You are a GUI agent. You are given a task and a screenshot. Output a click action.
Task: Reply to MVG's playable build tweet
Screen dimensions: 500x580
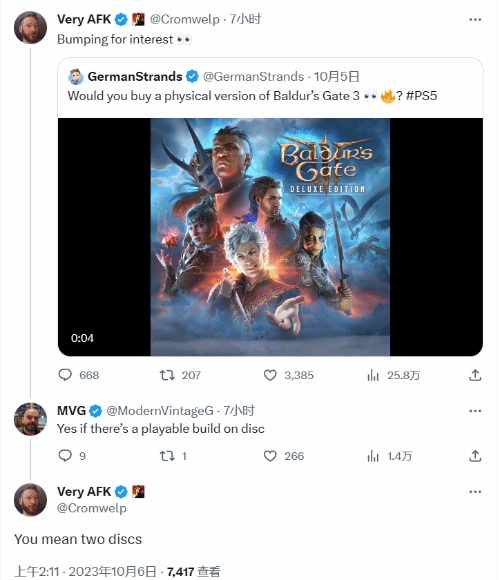(65, 456)
